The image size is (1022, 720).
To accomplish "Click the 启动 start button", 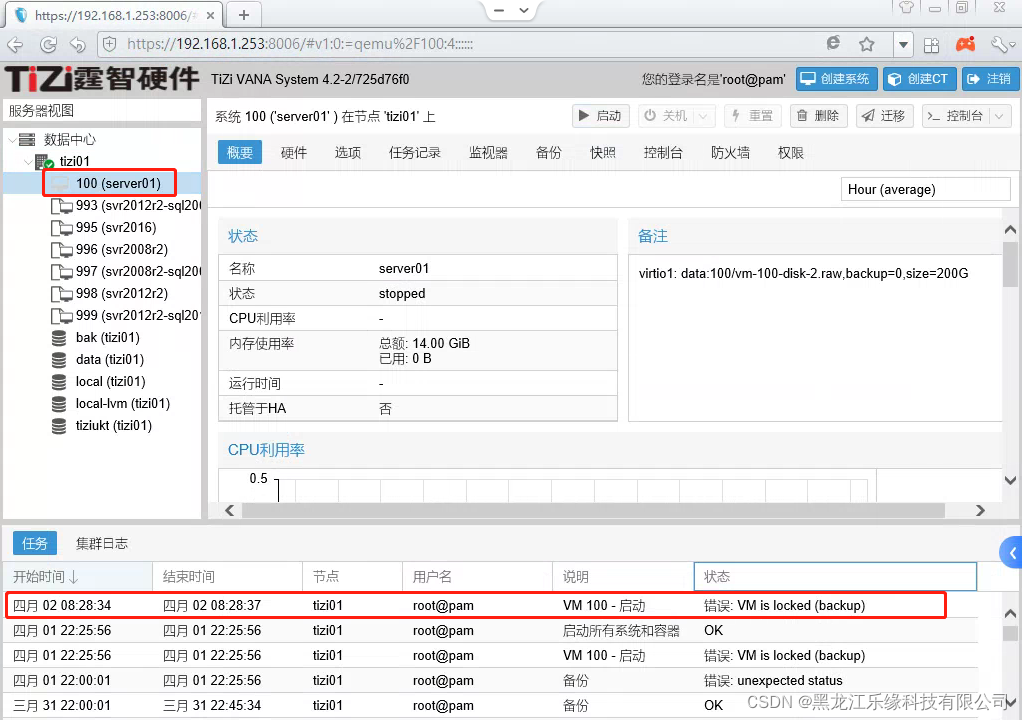I will 601,116.
